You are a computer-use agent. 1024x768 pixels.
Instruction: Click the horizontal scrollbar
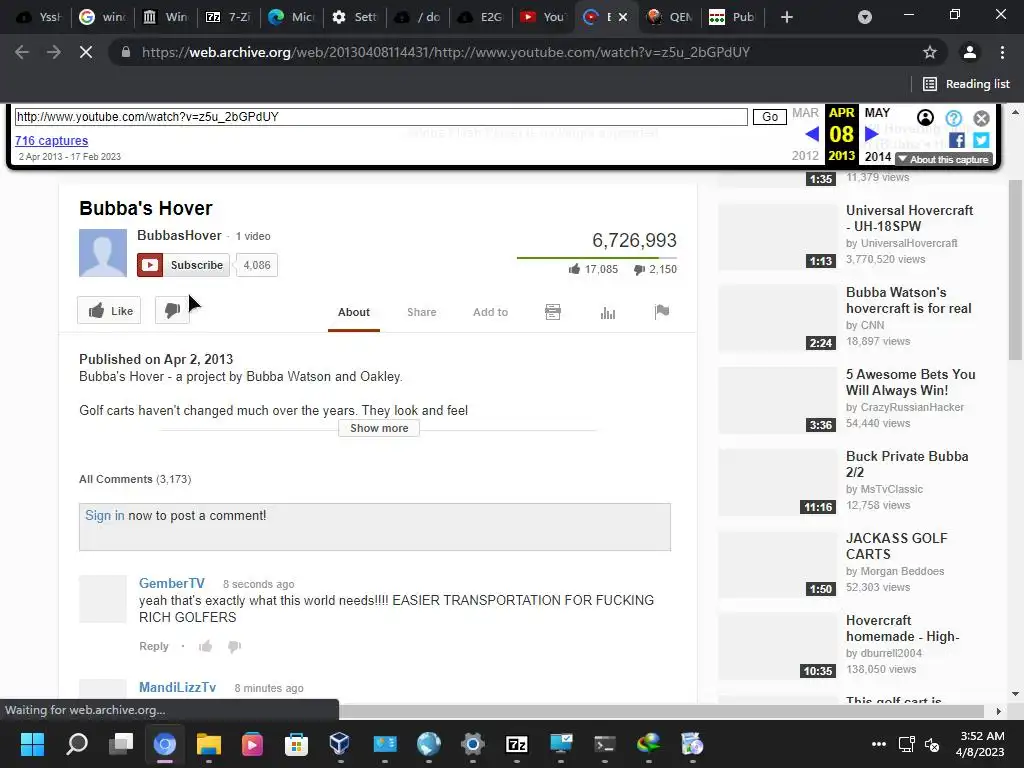661,711
